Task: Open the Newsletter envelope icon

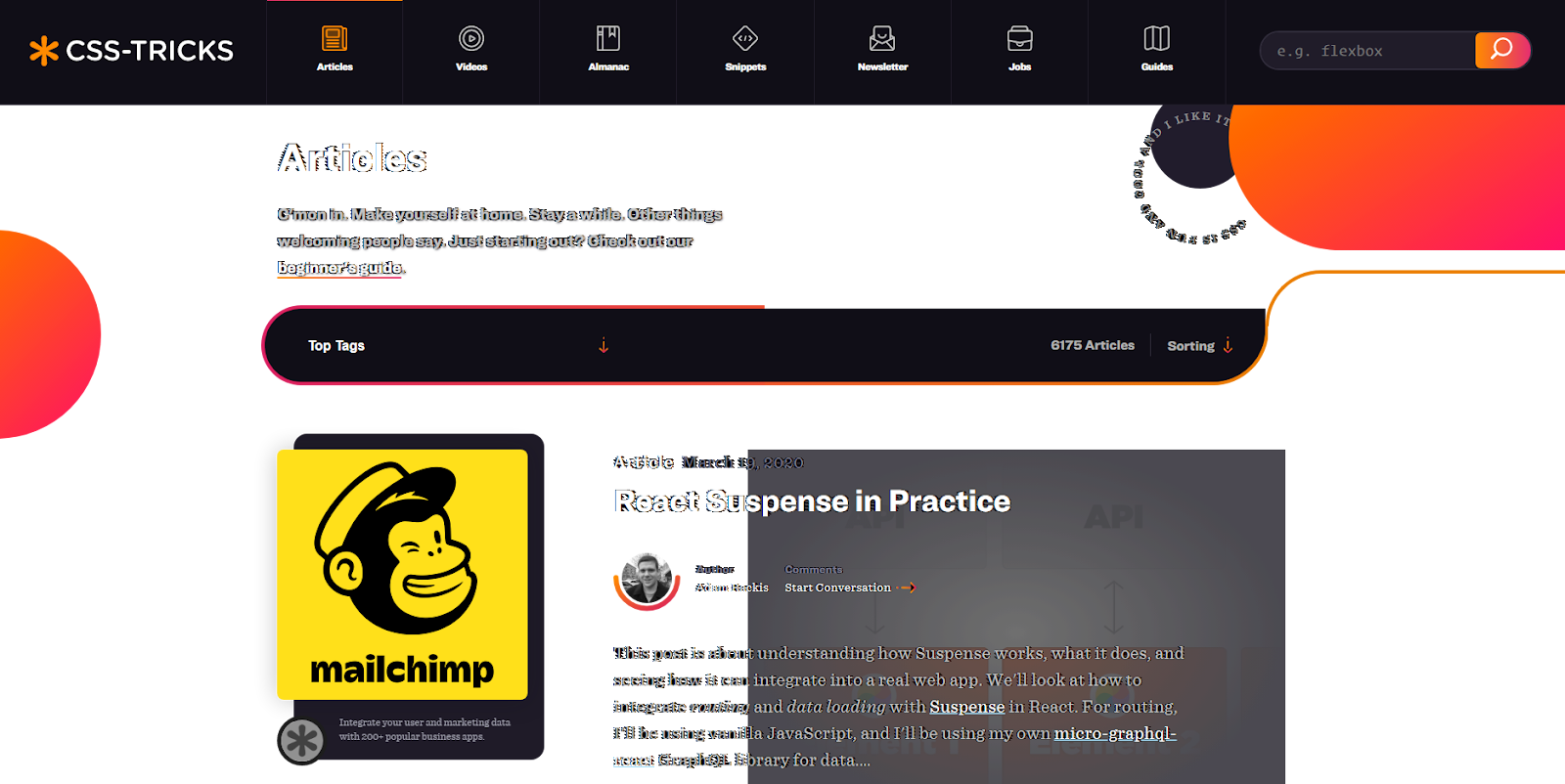Action: tap(882, 38)
